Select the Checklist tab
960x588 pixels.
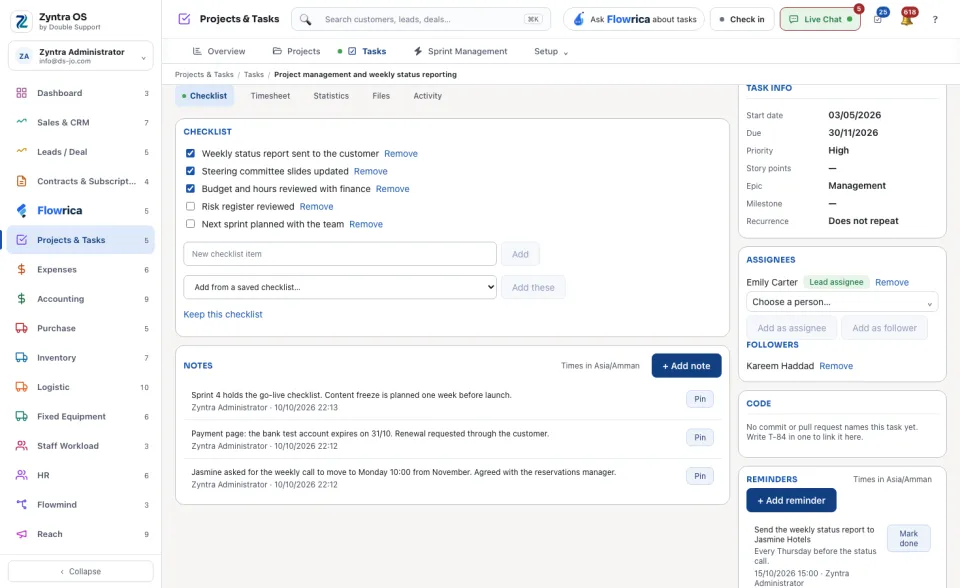[204, 96]
